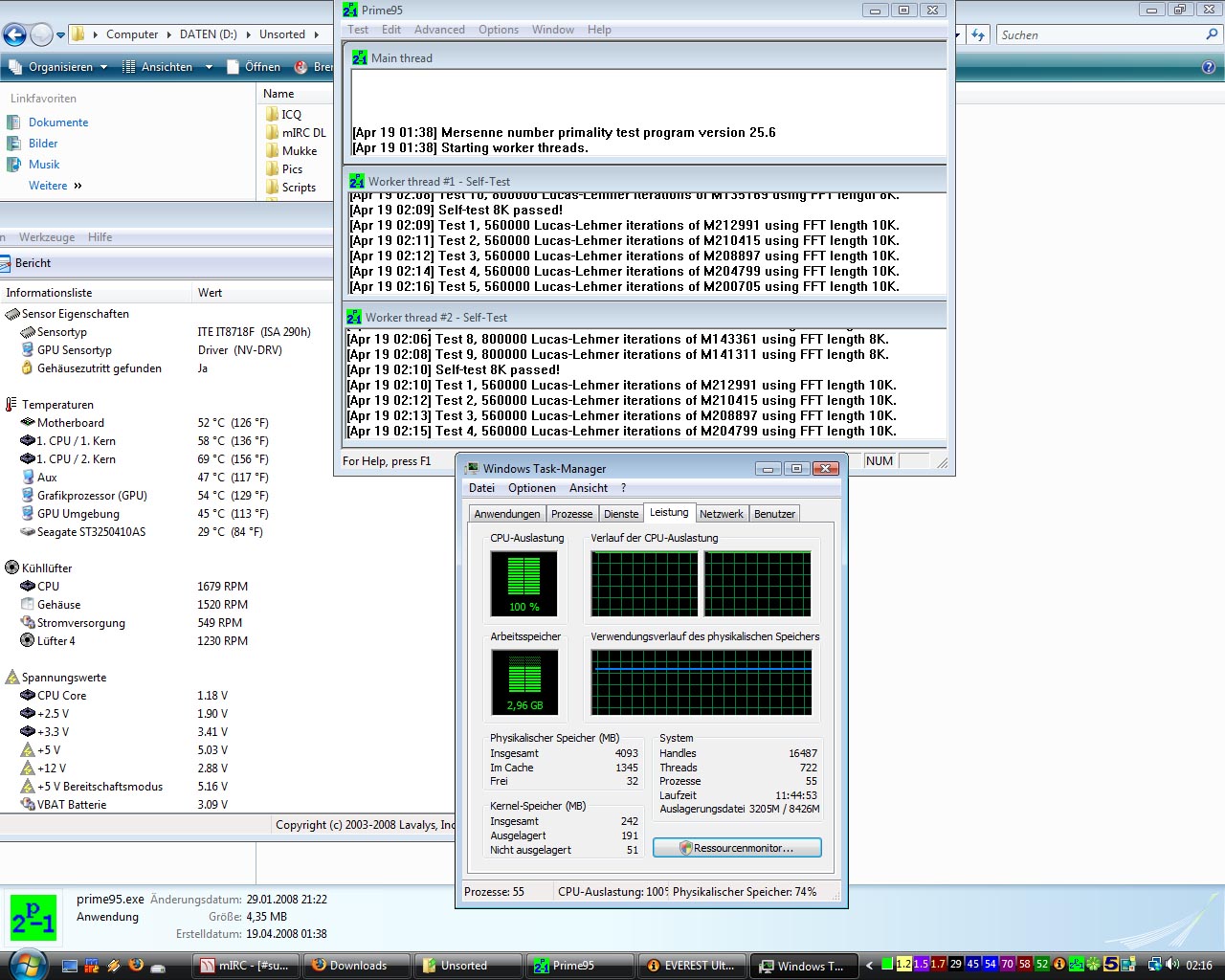Click the Musik icon in Linkfavoriten

[13, 165]
